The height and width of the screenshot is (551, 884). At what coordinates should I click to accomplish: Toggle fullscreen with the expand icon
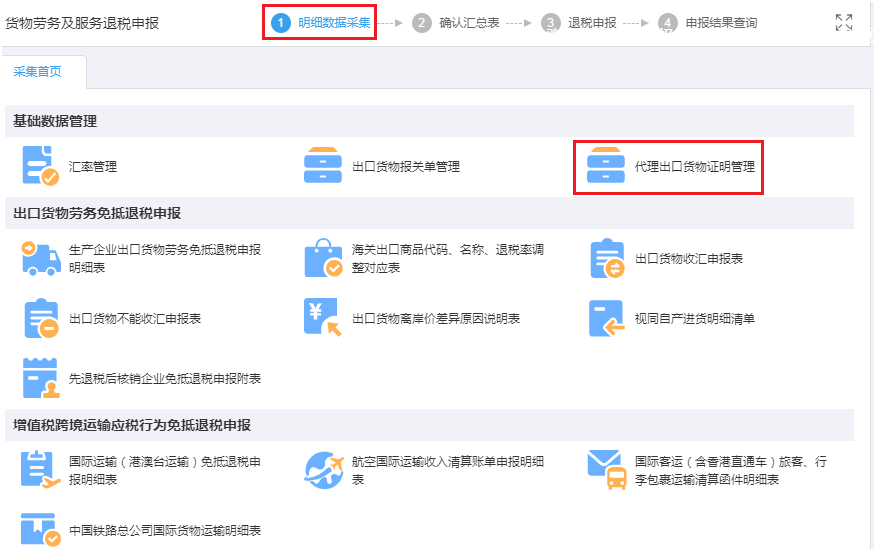[843, 23]
